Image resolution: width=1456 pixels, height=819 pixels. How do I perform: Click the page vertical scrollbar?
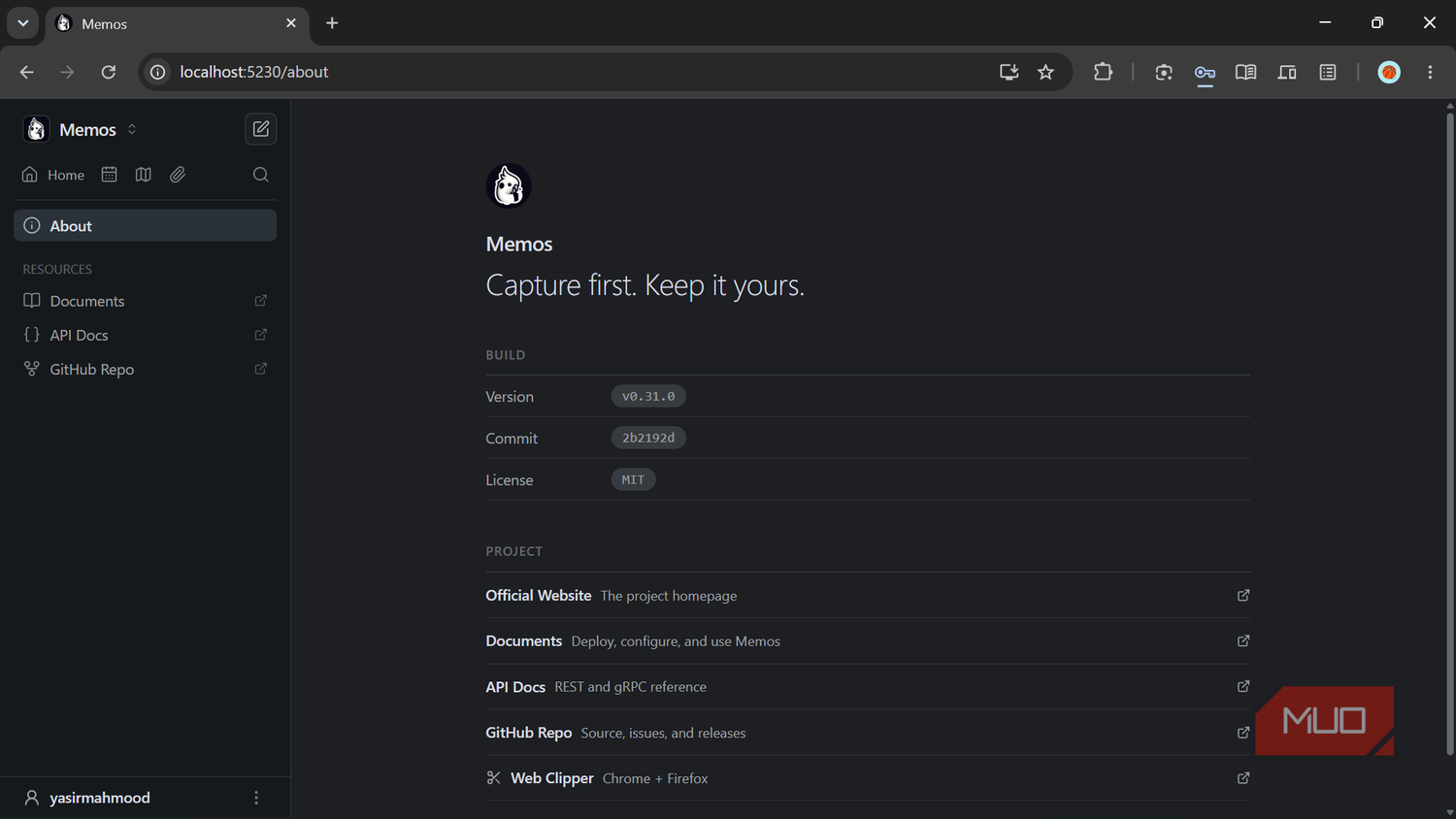(x=1450, y=433)
